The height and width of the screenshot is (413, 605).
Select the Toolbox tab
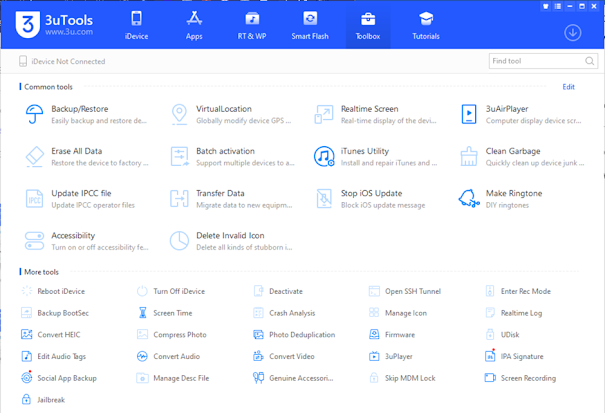[x=368, y=25]
